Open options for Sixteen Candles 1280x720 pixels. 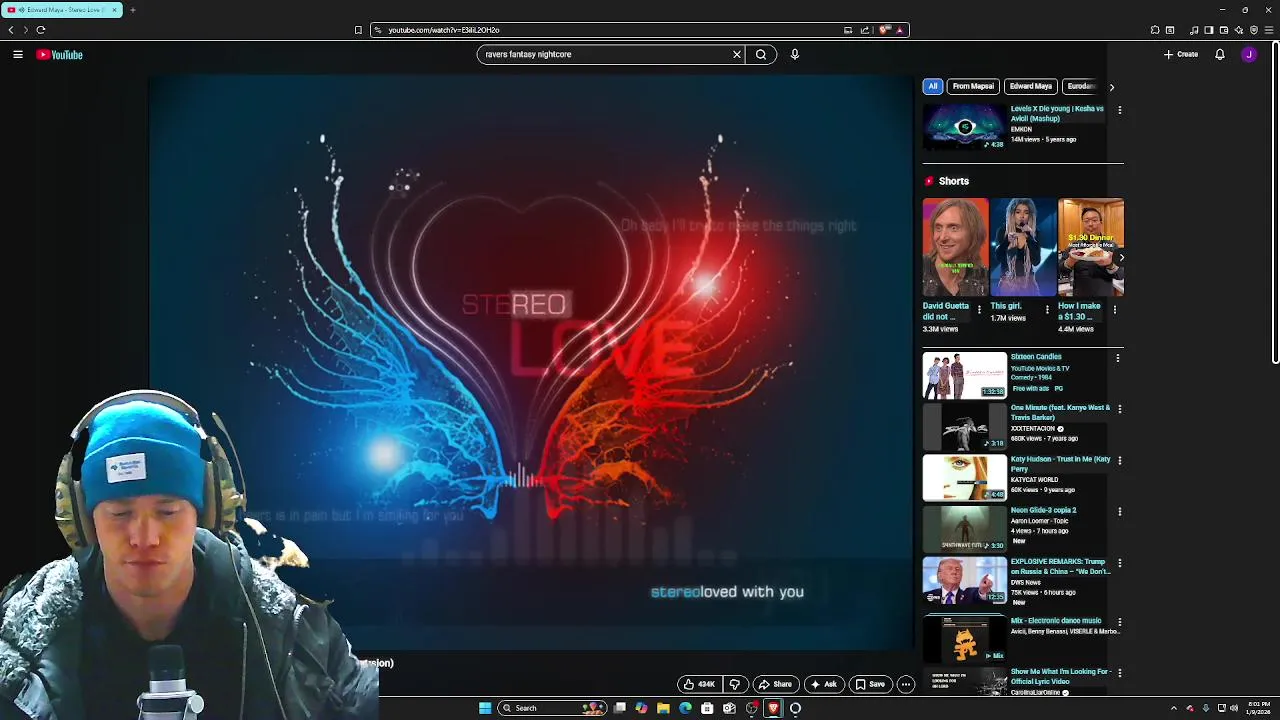(x=1118, y=358)
